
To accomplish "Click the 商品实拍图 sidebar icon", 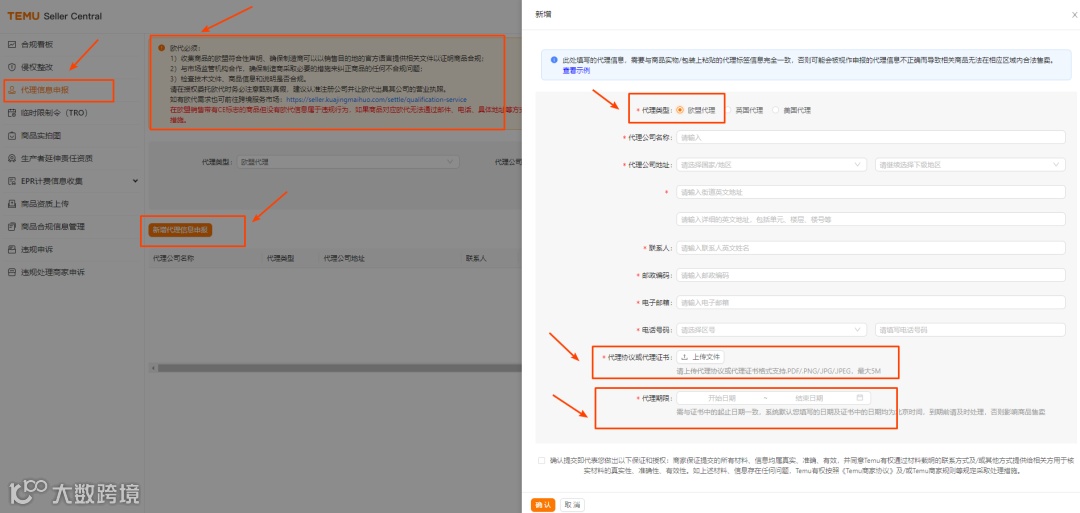I will (12, 136).
